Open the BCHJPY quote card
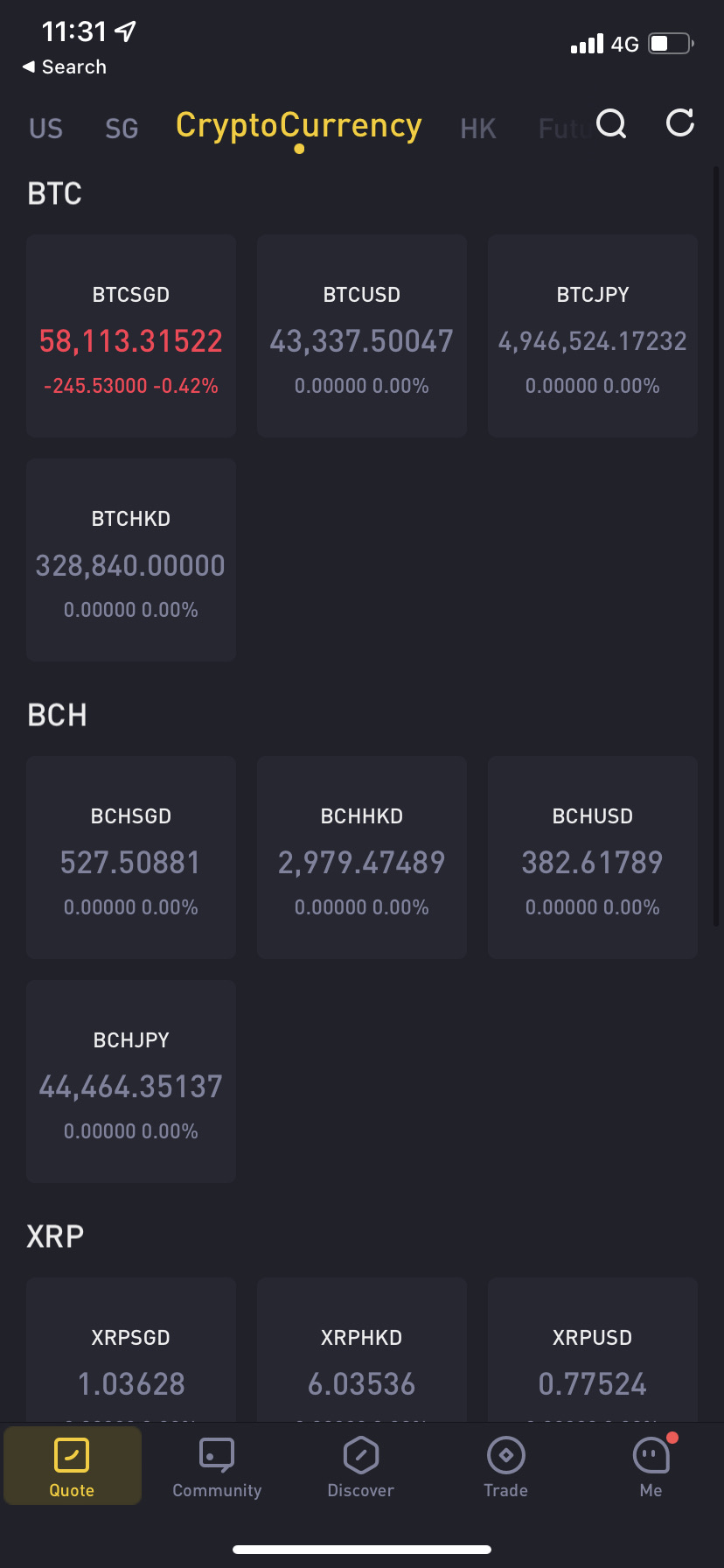The height and width of the screenshot is (1568, 724). click(131, 1081)
